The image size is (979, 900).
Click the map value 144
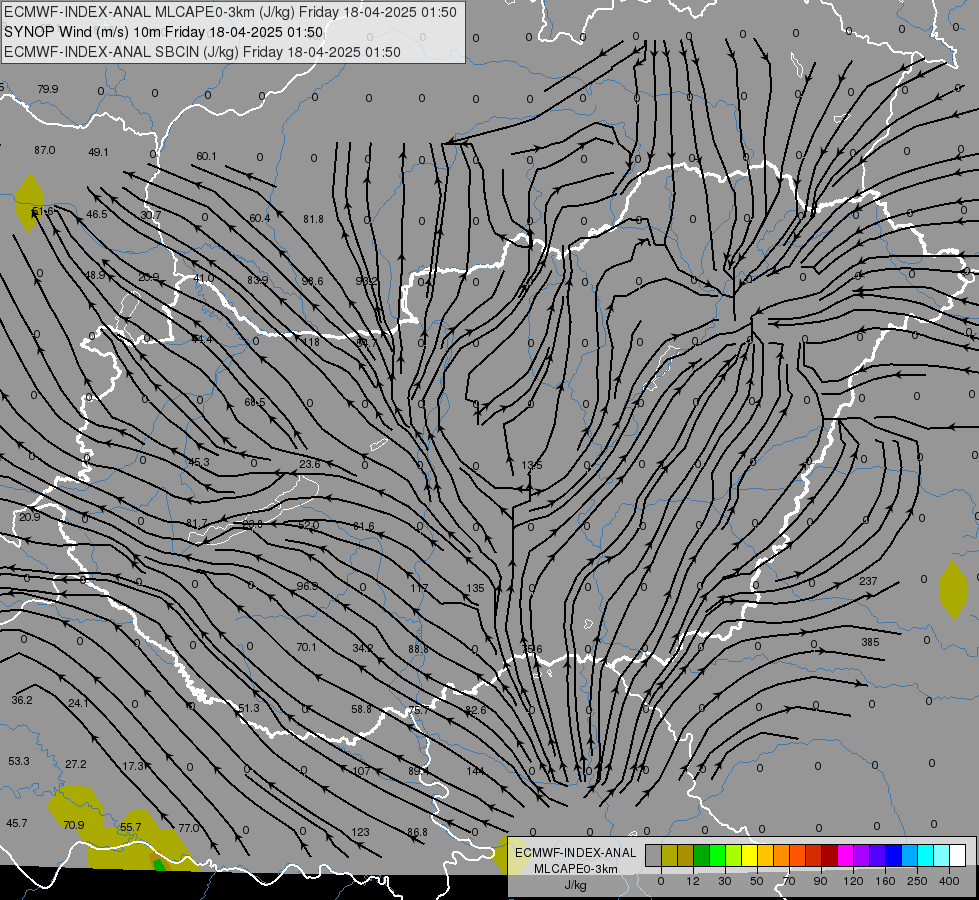pyautogui.click(x=475, y=771)
